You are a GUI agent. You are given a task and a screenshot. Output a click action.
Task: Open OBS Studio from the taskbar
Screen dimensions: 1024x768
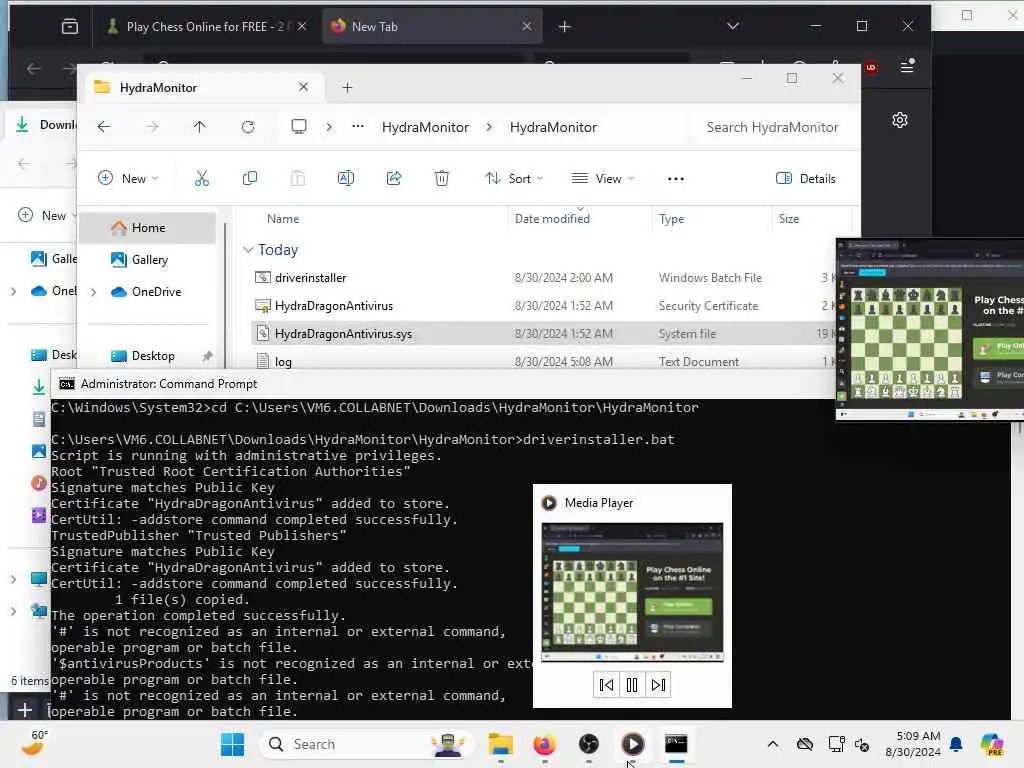coord(588,744)
